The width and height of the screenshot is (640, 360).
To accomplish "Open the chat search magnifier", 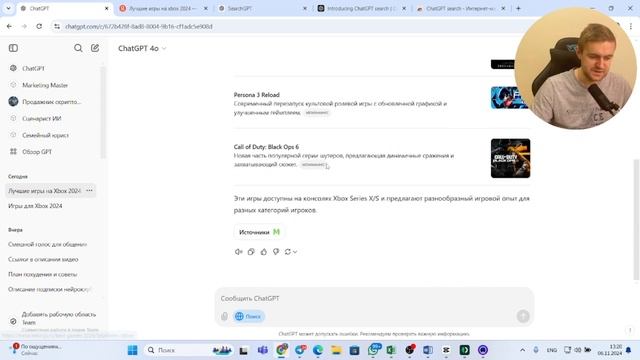I will (78, 48).
